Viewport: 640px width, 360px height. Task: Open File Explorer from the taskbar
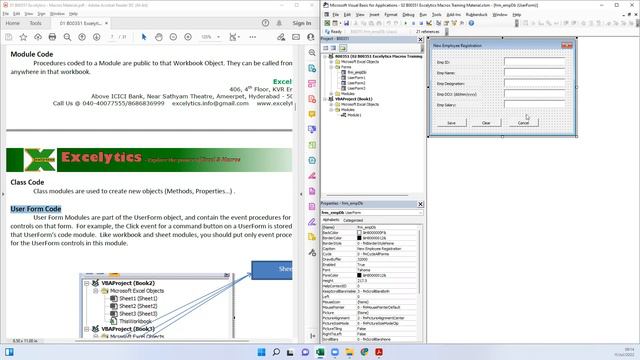(349, 352)
